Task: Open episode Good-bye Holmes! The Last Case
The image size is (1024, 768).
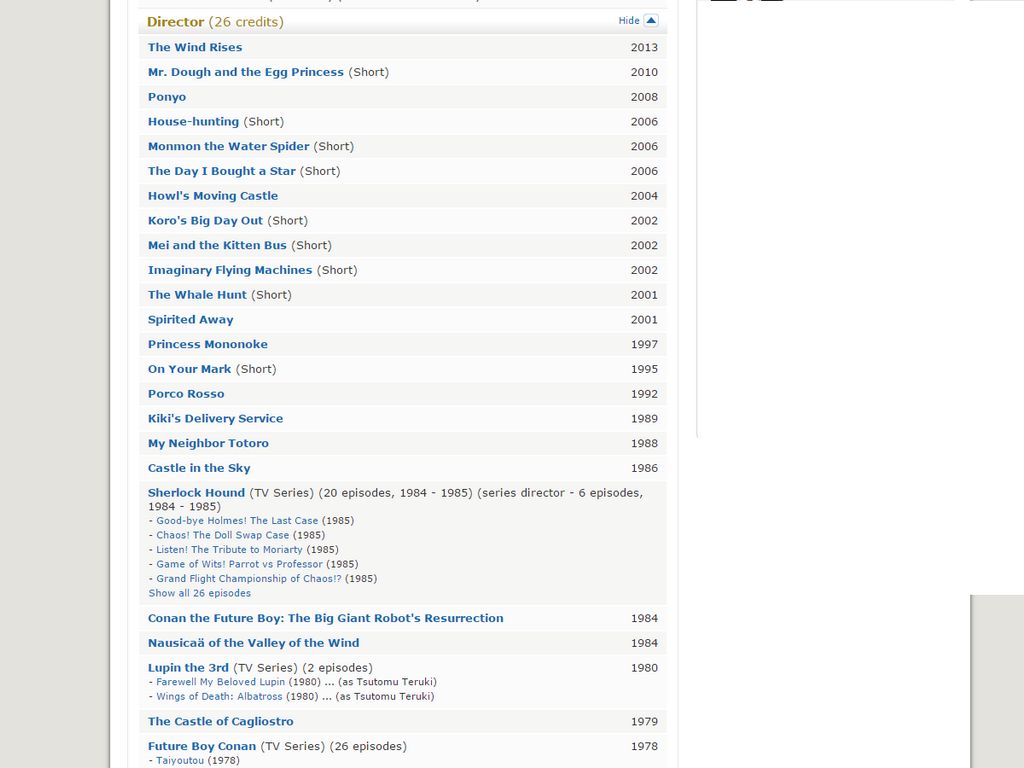Action: pyautogui.click(x=237, y=521)
